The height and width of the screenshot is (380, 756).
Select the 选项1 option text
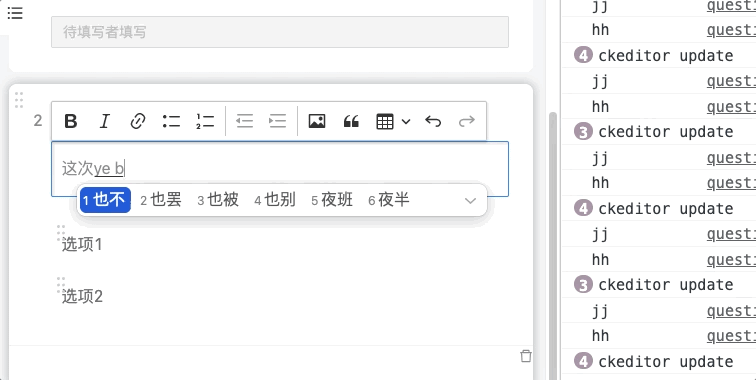(82, 245)
